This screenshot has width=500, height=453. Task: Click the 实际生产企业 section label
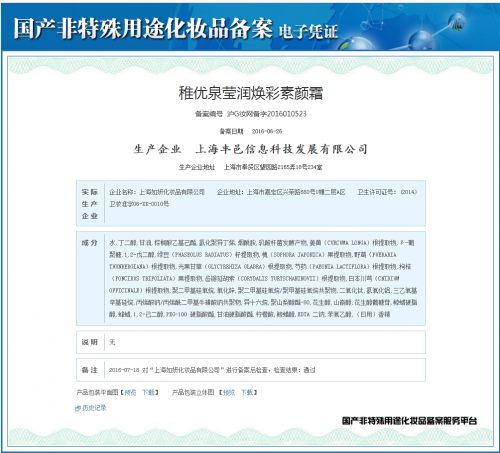[90, 204]
